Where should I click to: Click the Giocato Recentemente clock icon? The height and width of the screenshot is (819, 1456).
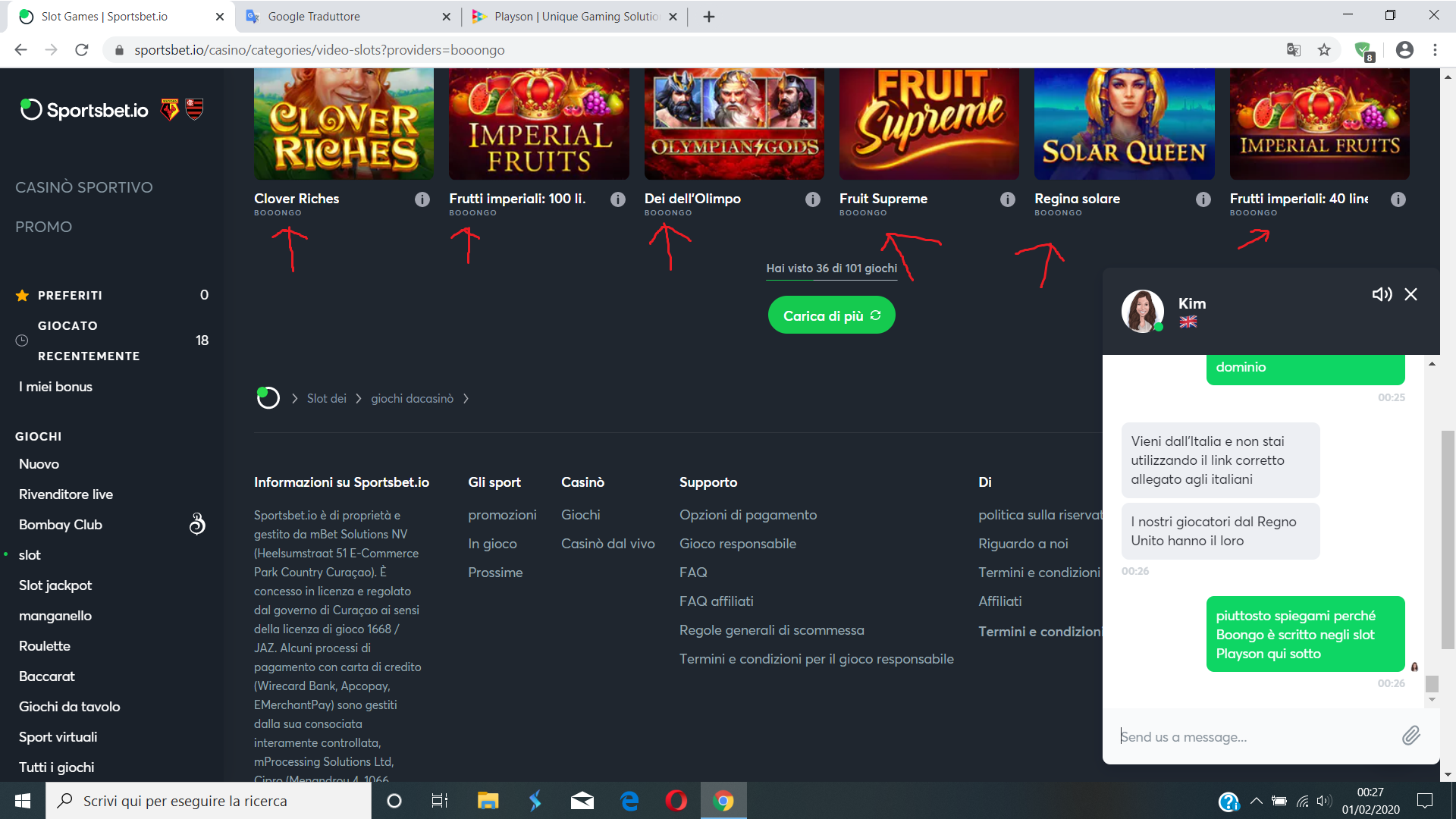(x=22, y=341)
